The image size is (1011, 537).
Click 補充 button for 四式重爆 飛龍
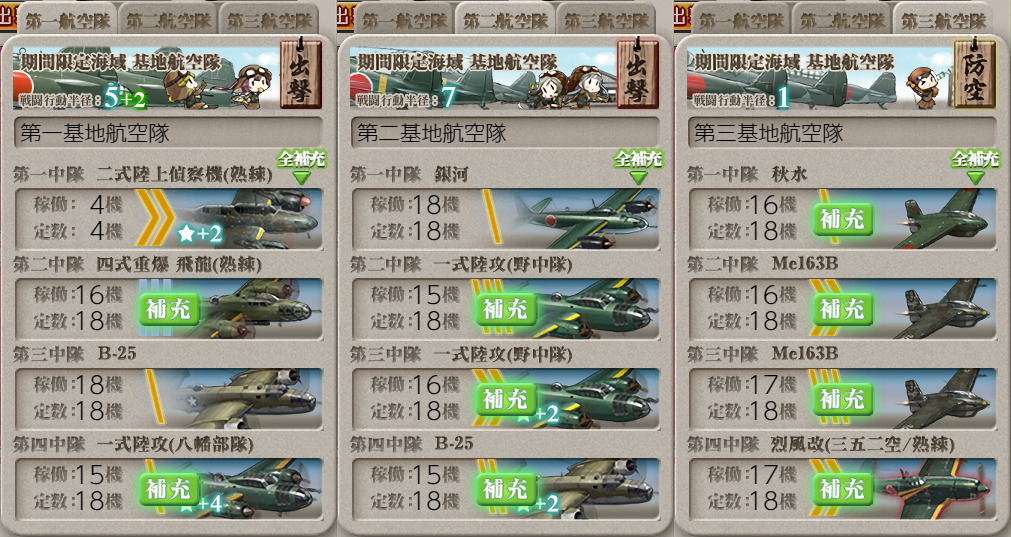click(169, 309)
